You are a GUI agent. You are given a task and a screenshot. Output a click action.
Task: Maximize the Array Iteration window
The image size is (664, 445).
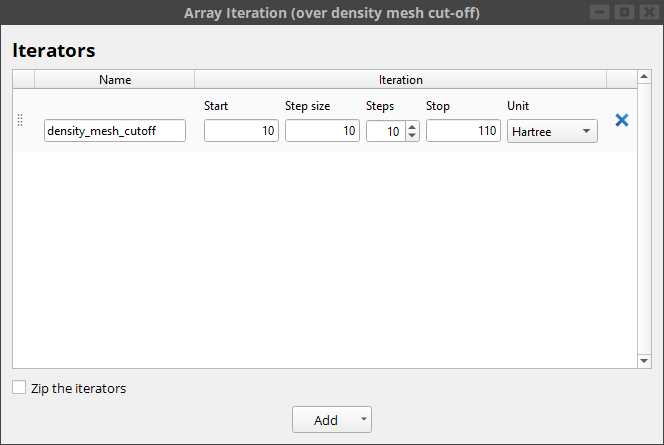[x=624, y=12]
